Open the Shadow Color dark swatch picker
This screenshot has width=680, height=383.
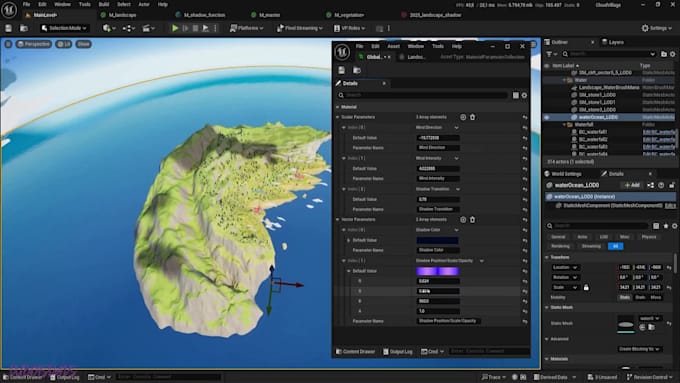(x=437, y=240)
